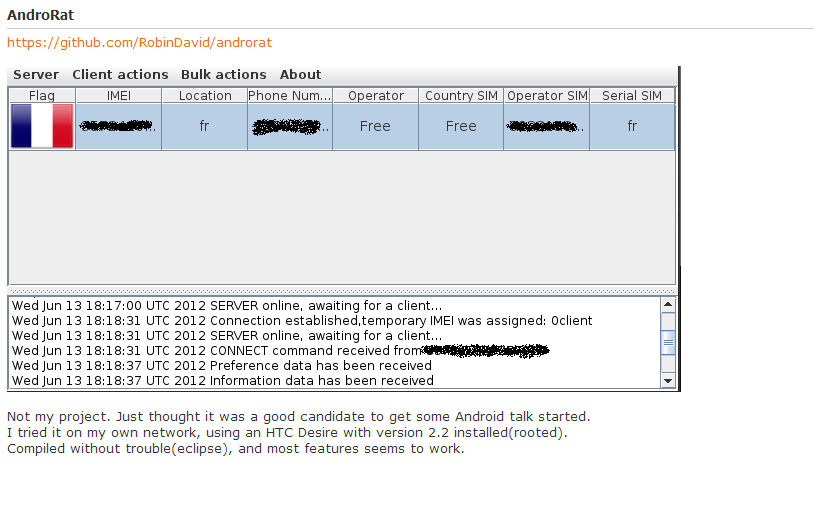Click the Operator column header
This screenshot has width=814, height=508.
coord(375,95)
